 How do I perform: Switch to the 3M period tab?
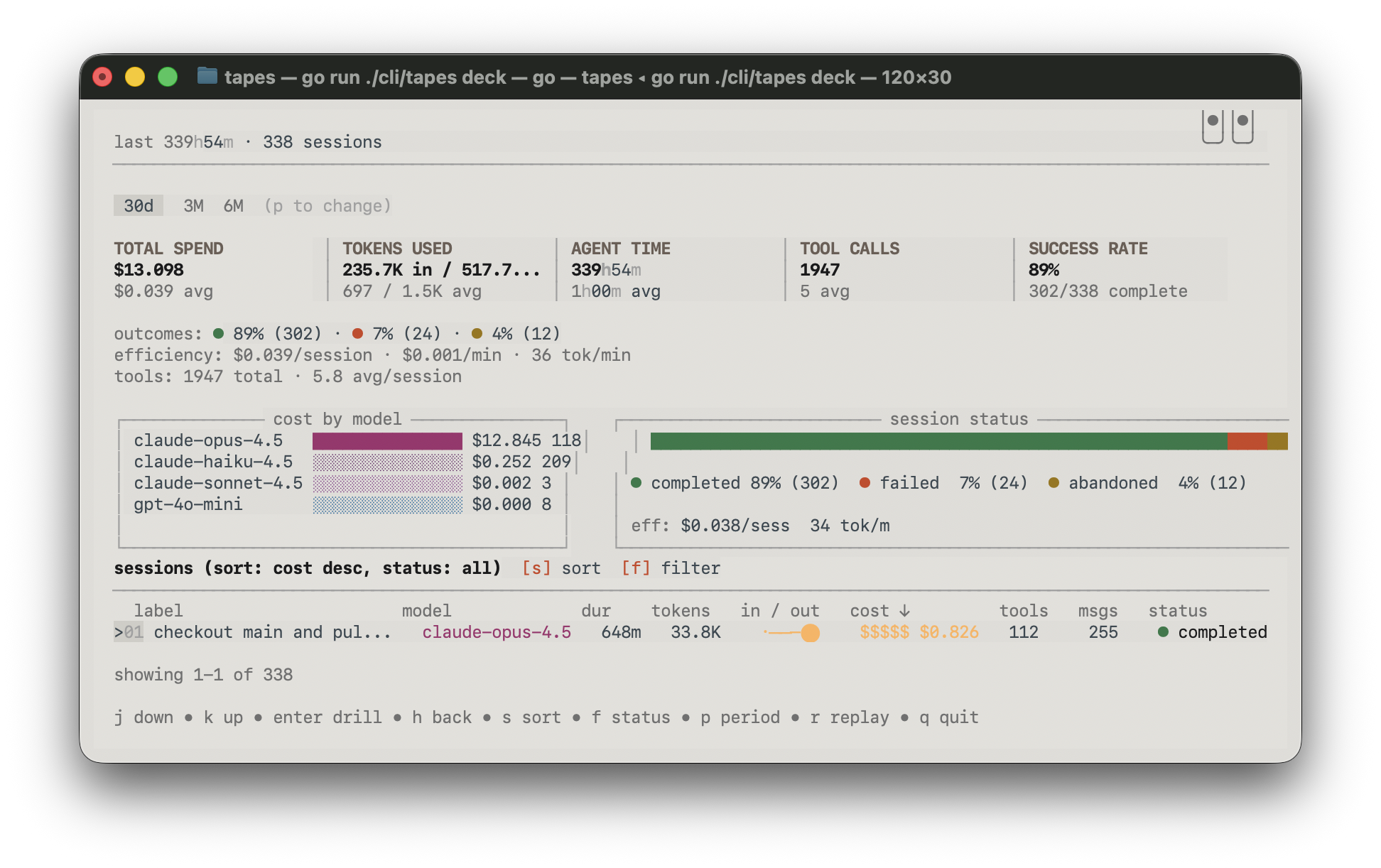pyautogui.click(x=194, y=205)
